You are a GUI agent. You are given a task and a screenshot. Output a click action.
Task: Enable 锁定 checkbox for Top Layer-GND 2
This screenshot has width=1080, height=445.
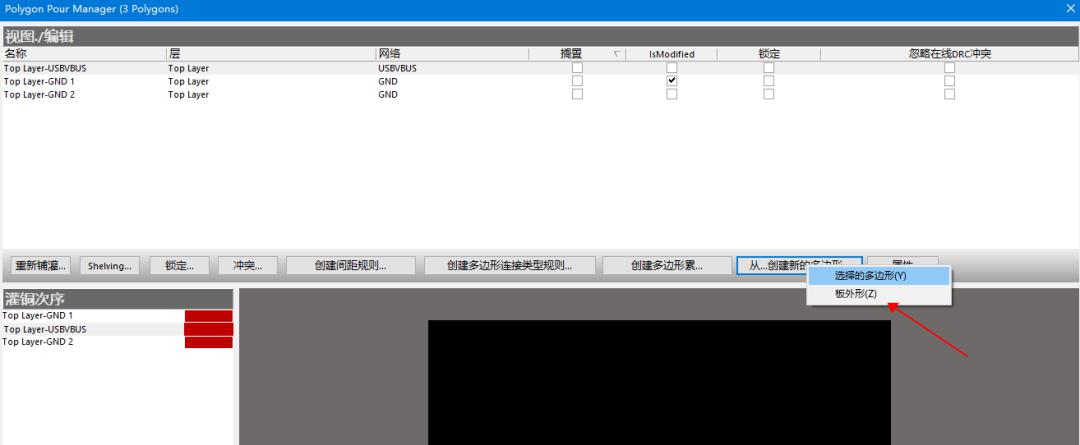769,94
